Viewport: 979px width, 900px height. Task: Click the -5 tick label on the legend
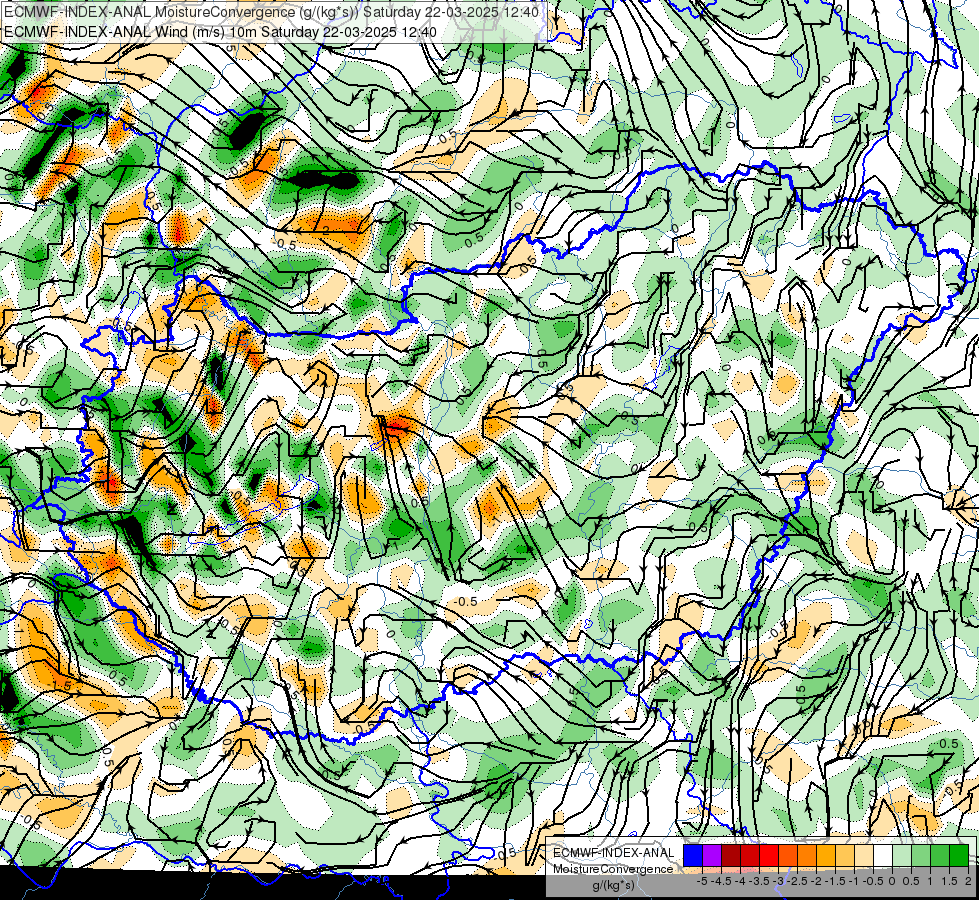(x=702, y=881)
